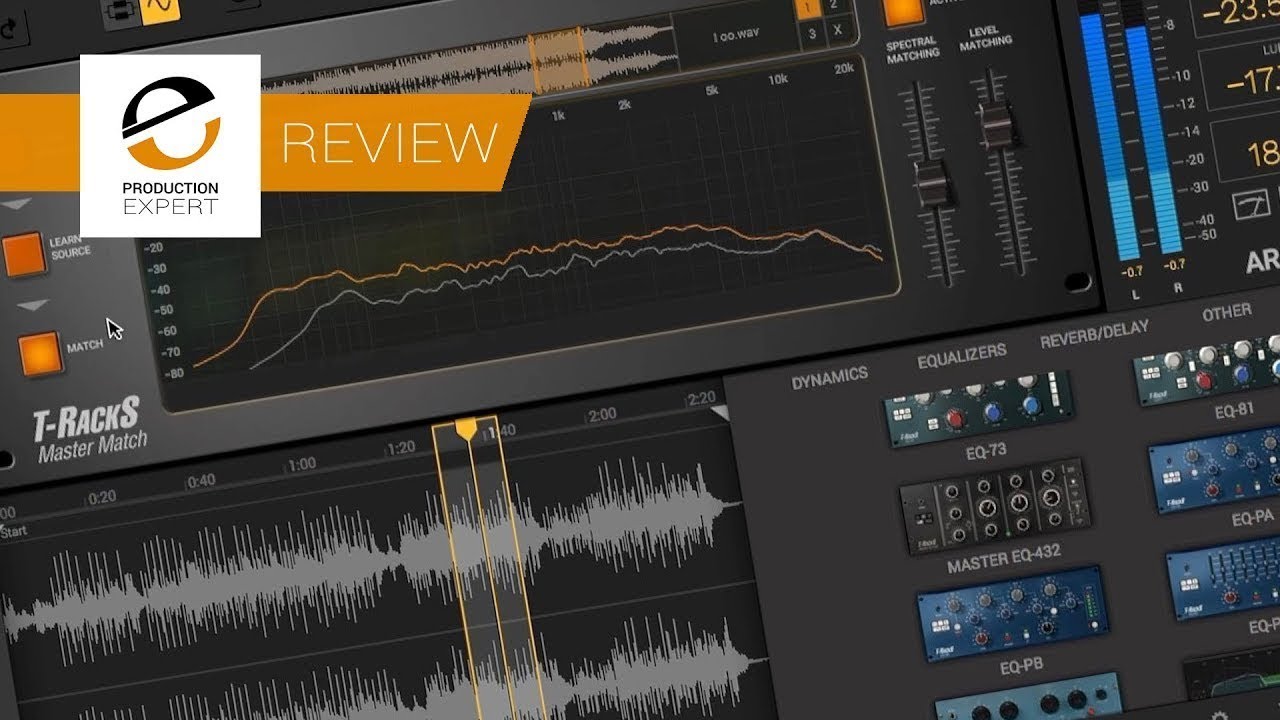Select the EQ-73 module thumbnail

coord(981,407)
